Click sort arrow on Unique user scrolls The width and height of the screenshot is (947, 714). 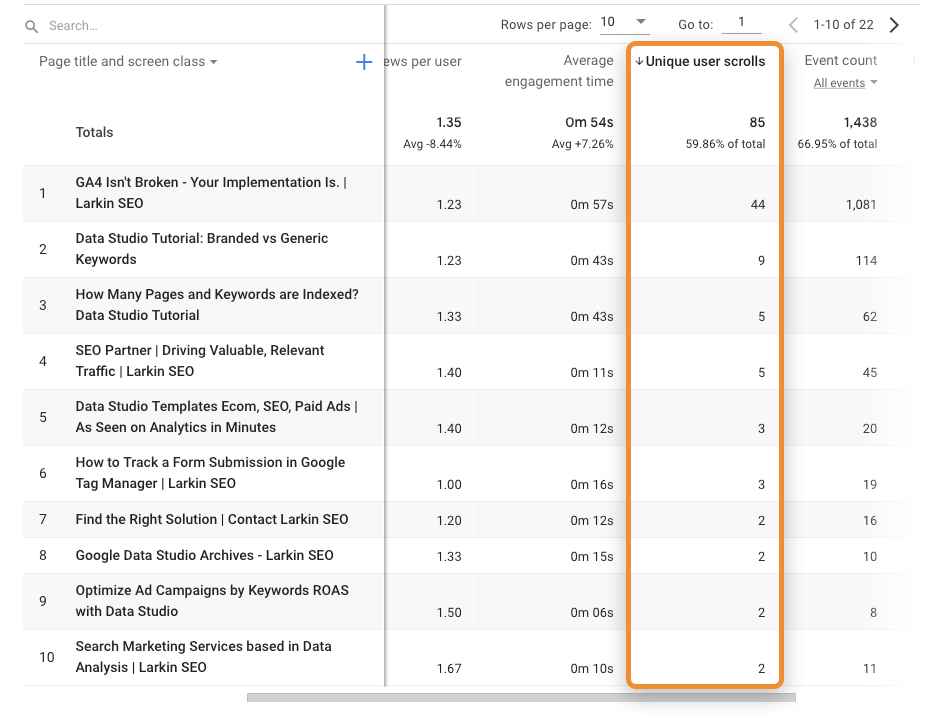click(639, 62)
